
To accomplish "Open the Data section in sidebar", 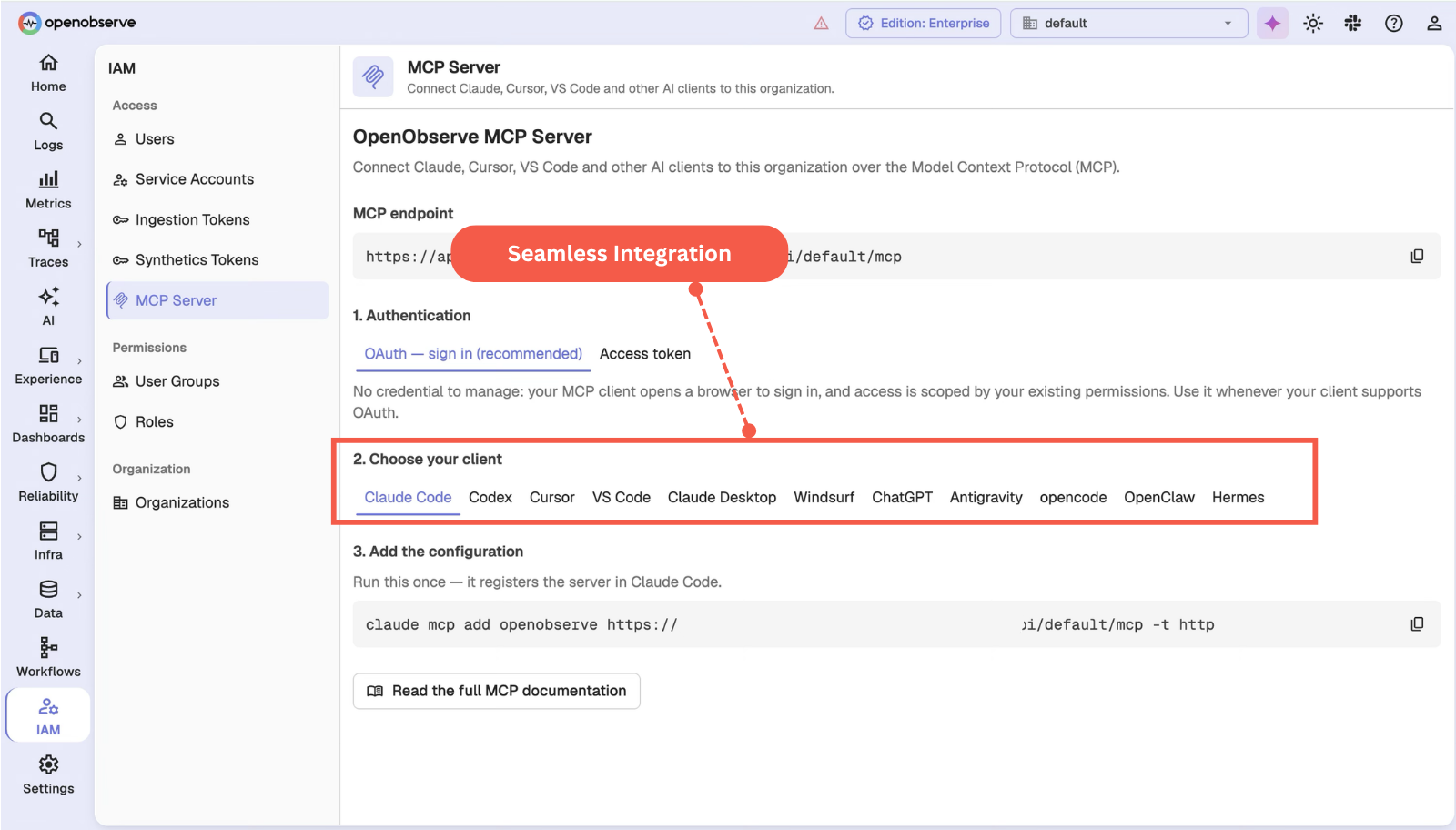I will [x=48, y=600].
